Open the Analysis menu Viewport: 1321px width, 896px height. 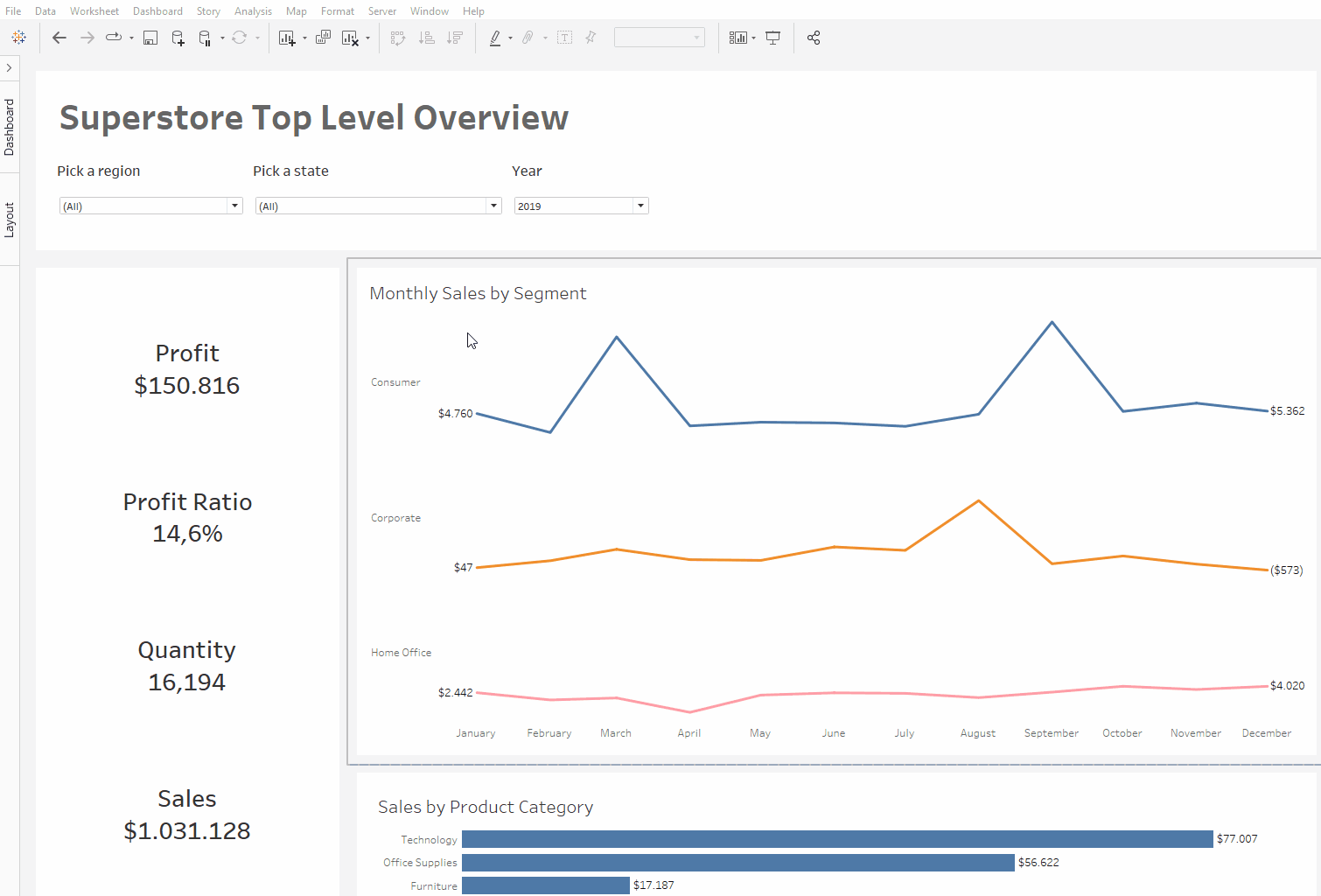click(x=253, y=11)
